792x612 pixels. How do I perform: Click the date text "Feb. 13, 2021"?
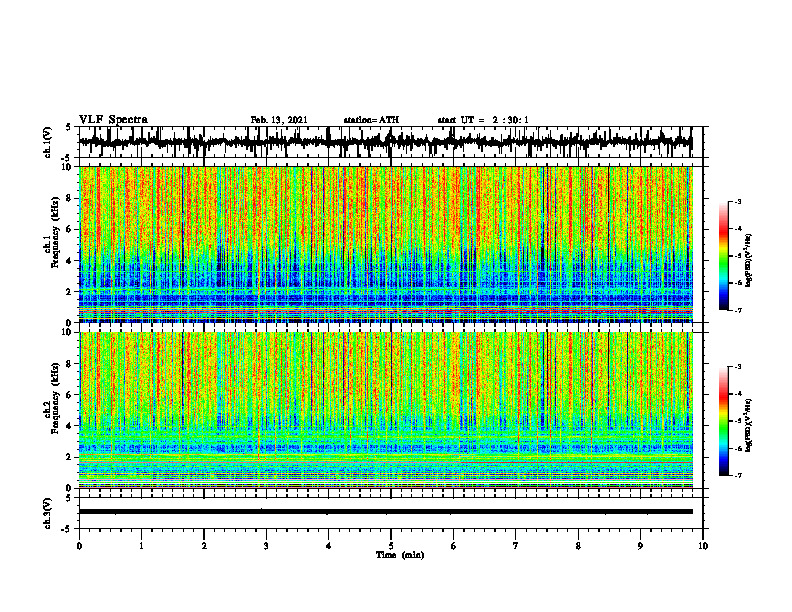coord(279,120)
